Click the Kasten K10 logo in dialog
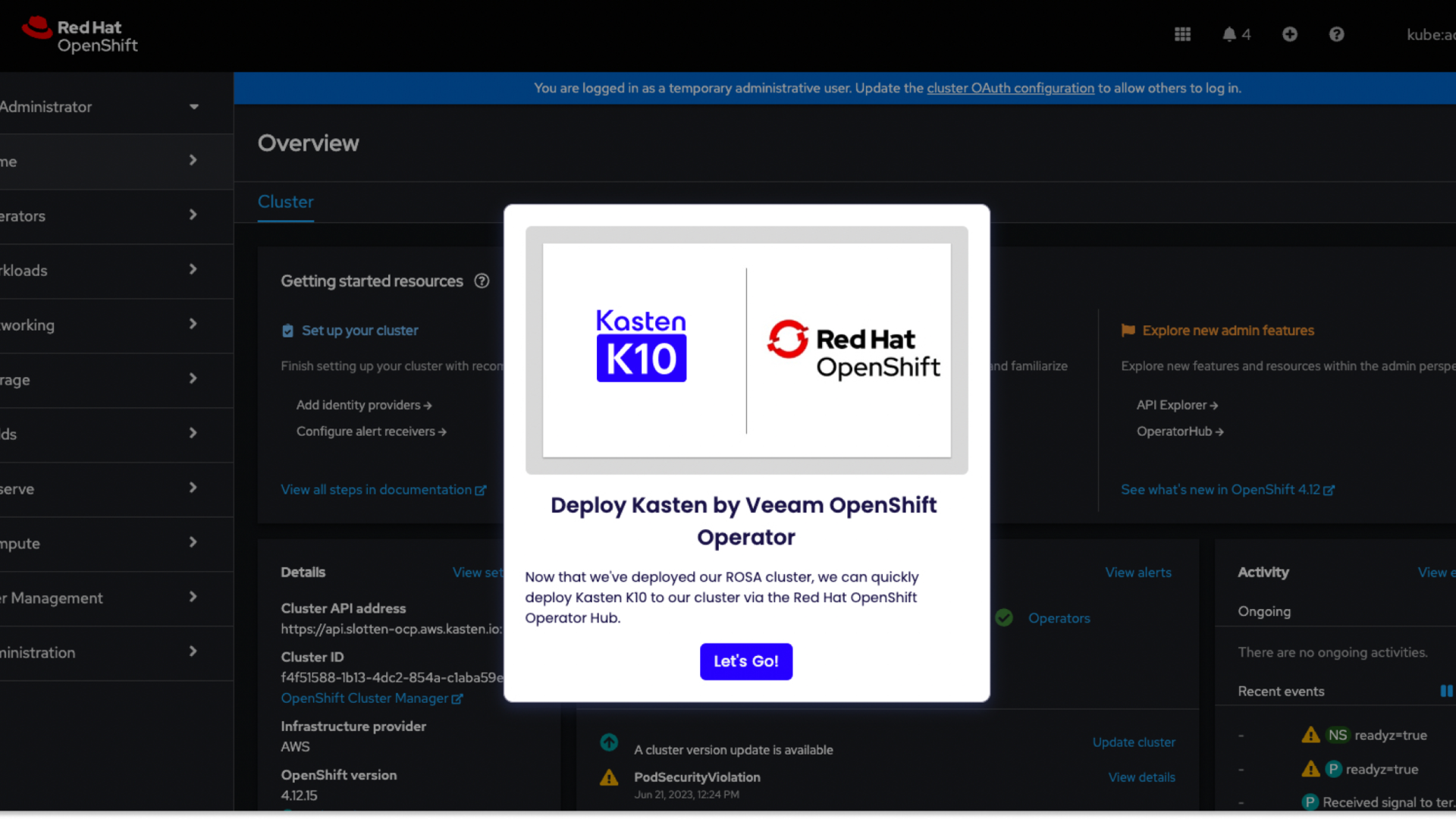Viewport: 1456px width, 819px height. click(641, 345)
